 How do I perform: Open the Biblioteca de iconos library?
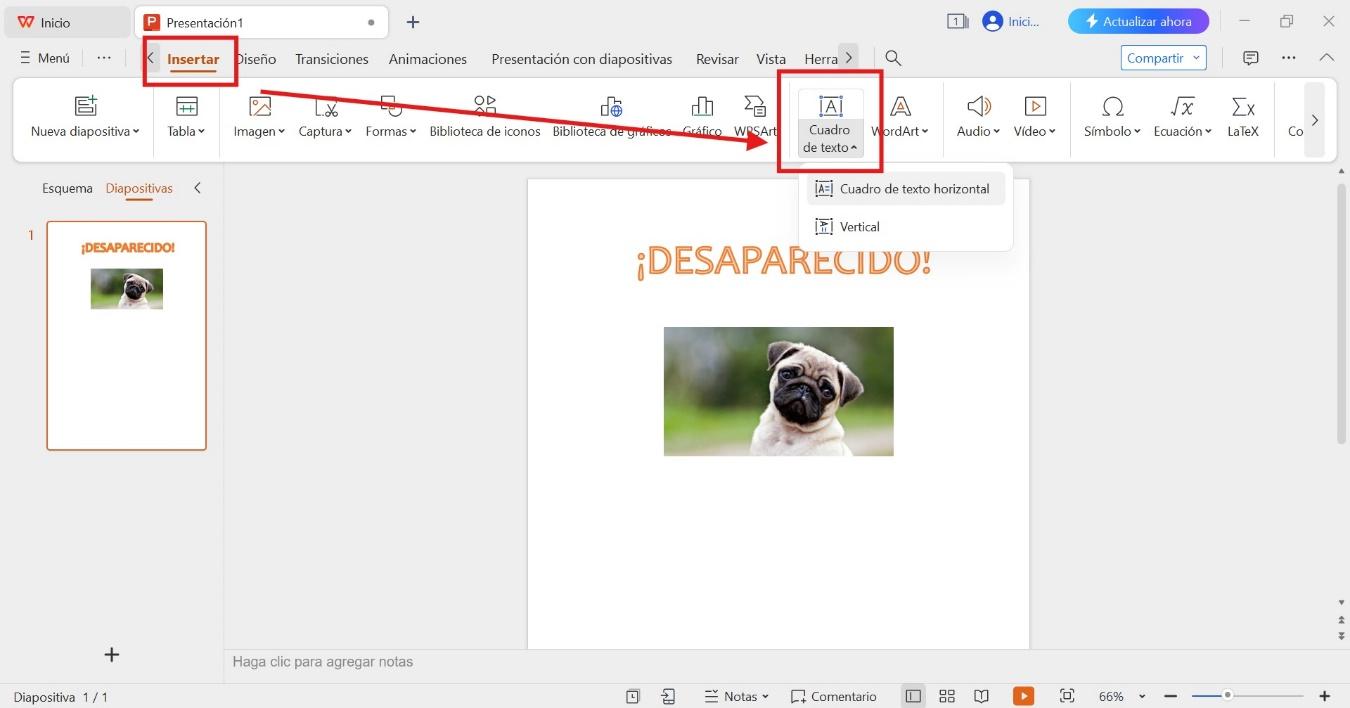click(x=484, y=115)
